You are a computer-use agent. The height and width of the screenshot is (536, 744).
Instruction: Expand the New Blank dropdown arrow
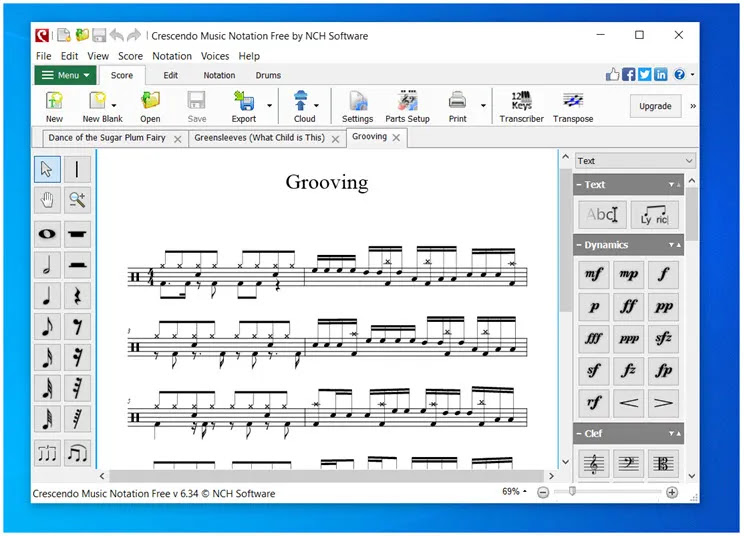[114, 105]
